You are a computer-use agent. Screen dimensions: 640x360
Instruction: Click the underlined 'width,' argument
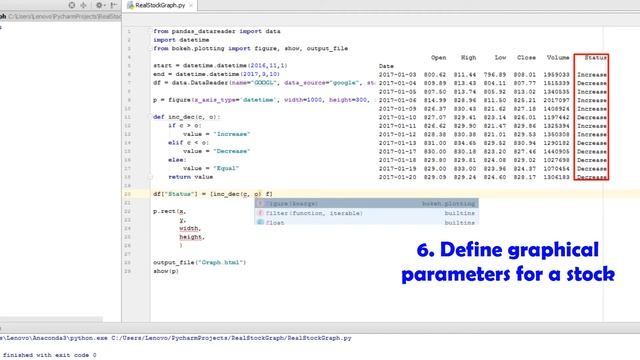click(x=190, y=228)
